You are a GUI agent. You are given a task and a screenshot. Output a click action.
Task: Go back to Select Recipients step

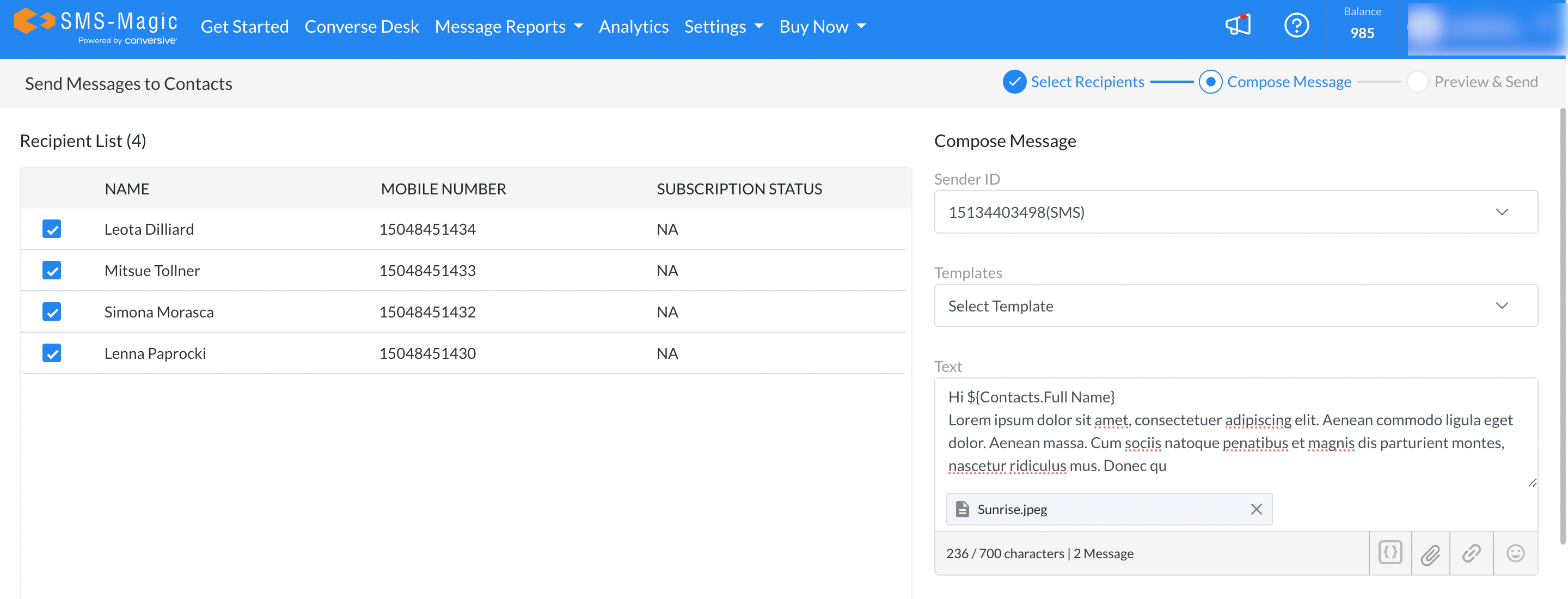tap(1087, 82)
